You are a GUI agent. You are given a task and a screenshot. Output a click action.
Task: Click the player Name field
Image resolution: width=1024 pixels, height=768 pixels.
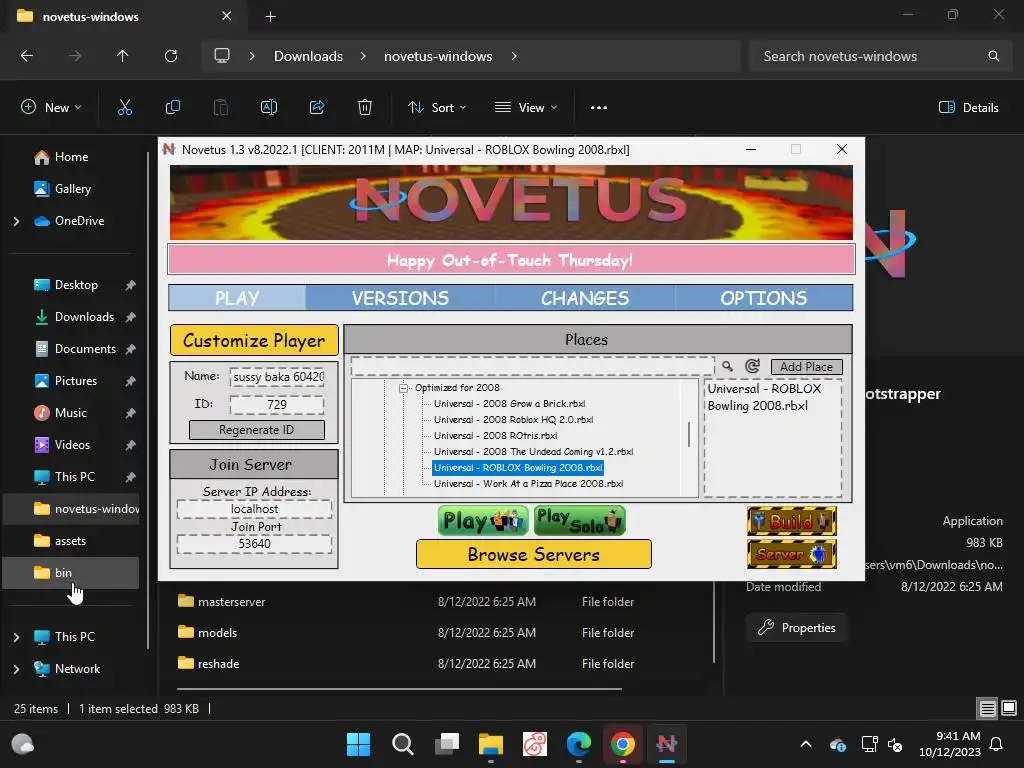[277, 377]
